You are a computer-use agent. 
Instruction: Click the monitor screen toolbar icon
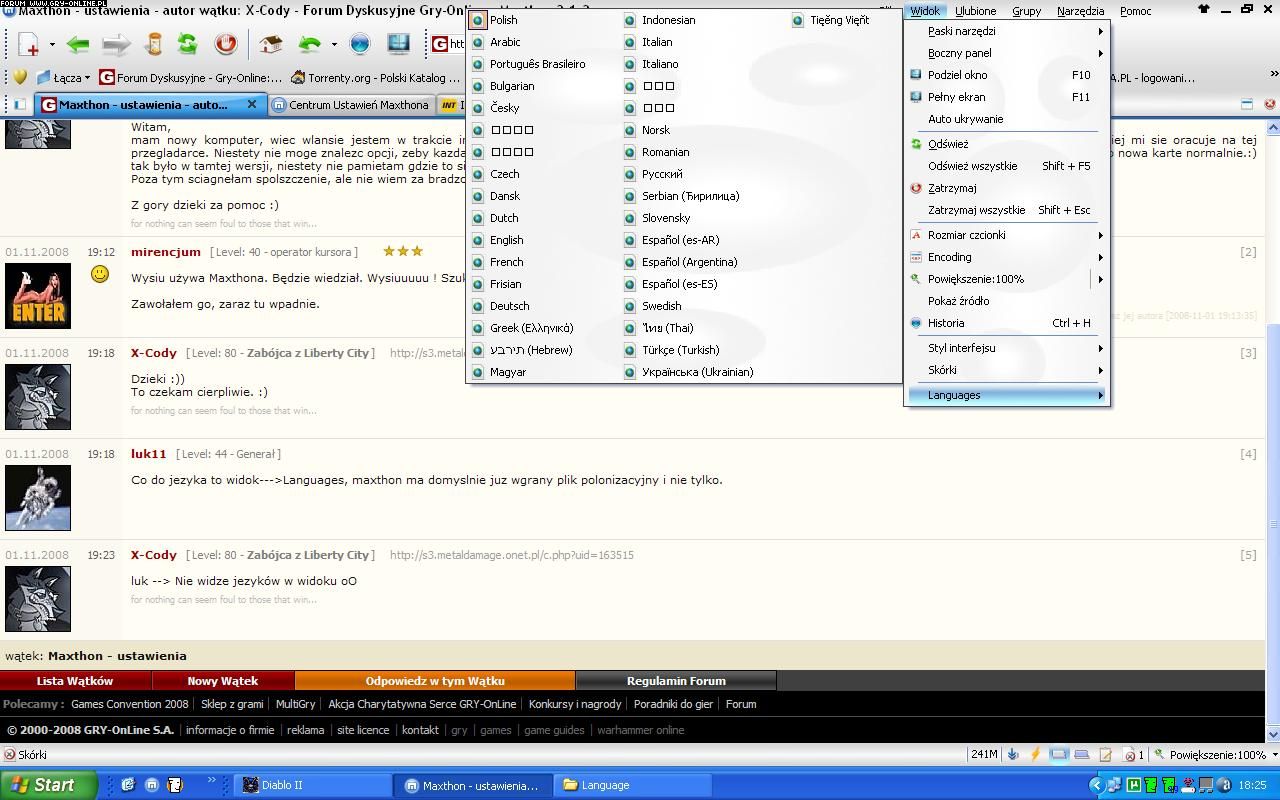[398, 44]
